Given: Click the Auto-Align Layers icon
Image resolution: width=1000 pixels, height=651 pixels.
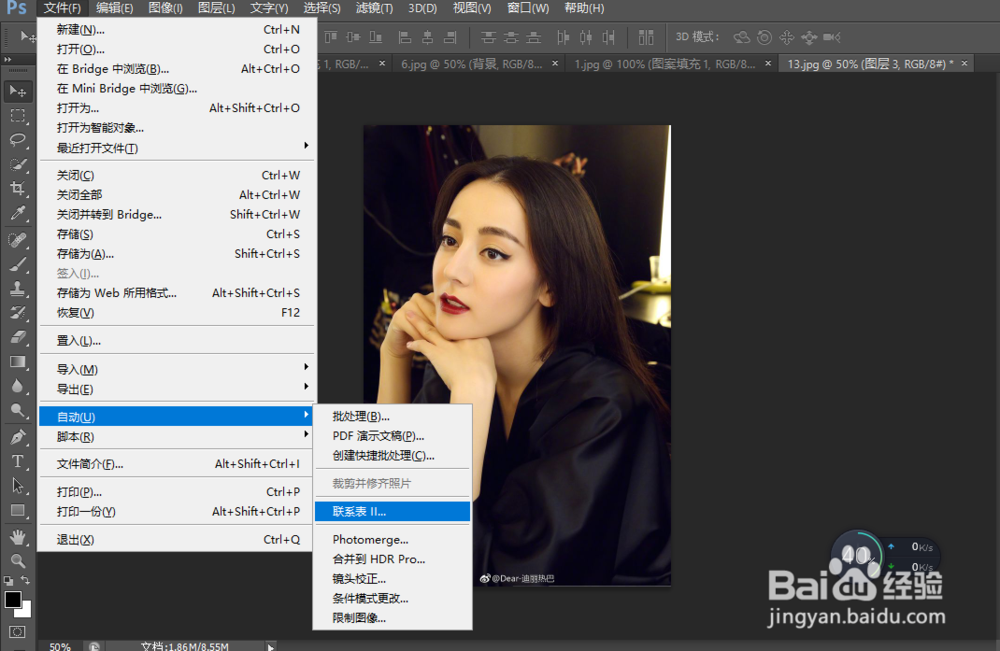Looking at the screenshot, I should (646, 37).
